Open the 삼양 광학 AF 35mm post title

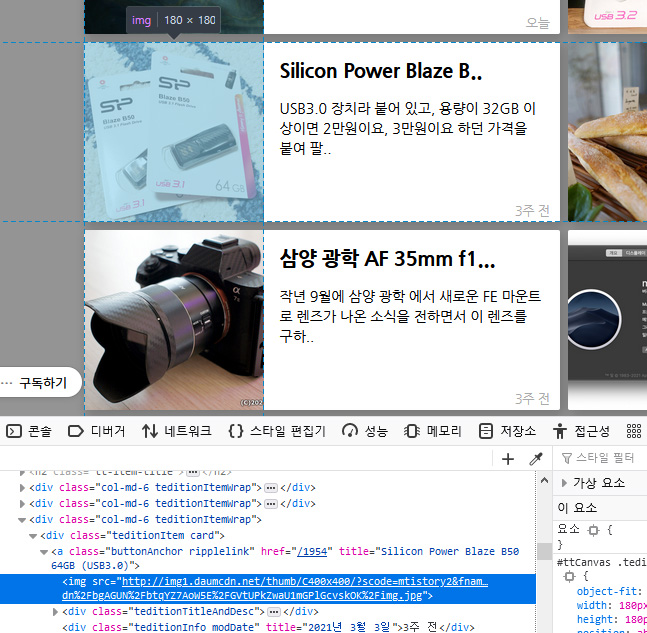[387, 259]
